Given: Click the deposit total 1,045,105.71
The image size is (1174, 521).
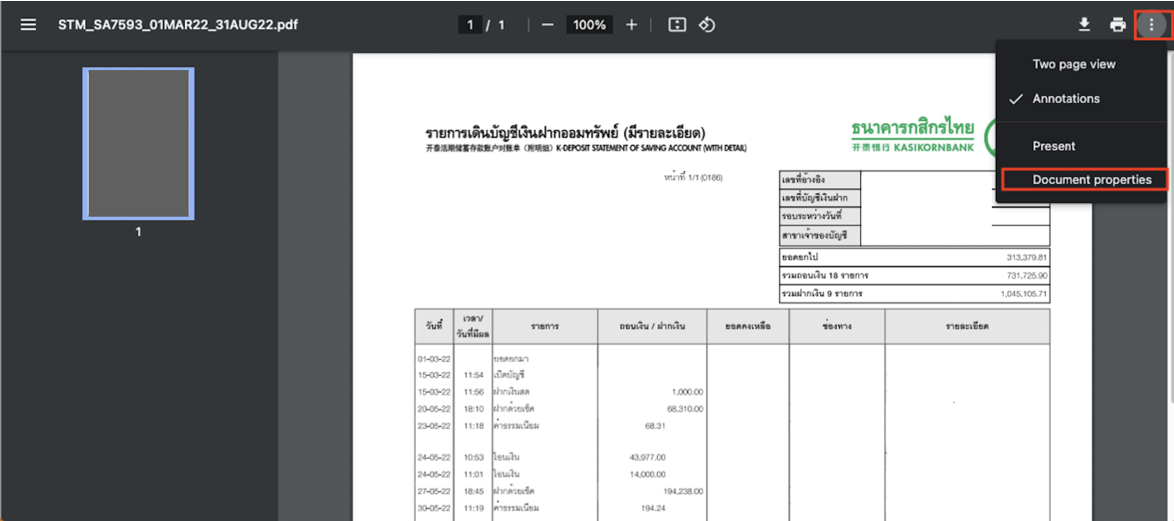Looking at the screenshot, I should pyautogui.click(x=1023, y=293).
